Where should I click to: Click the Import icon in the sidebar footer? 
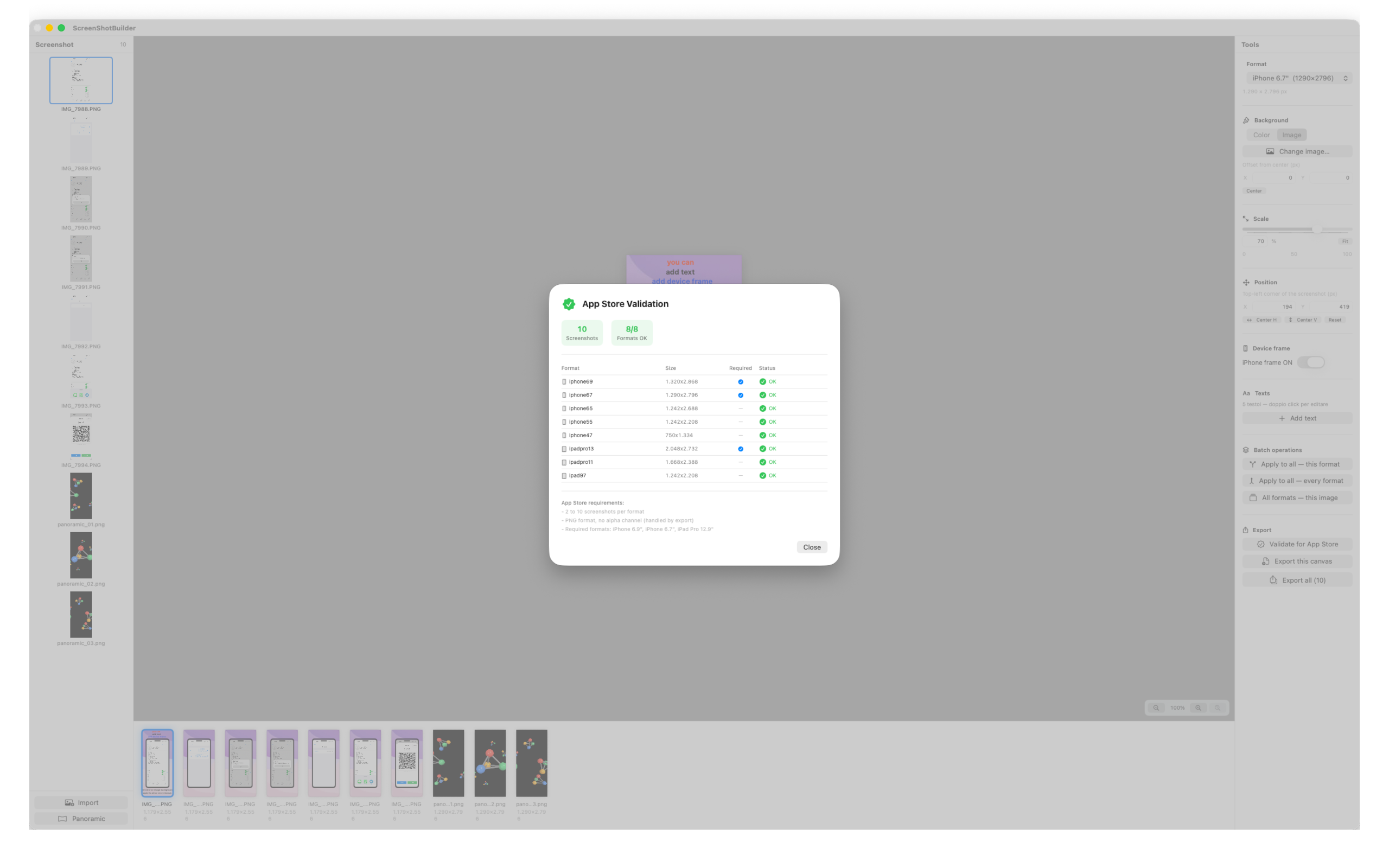[69, 802]
